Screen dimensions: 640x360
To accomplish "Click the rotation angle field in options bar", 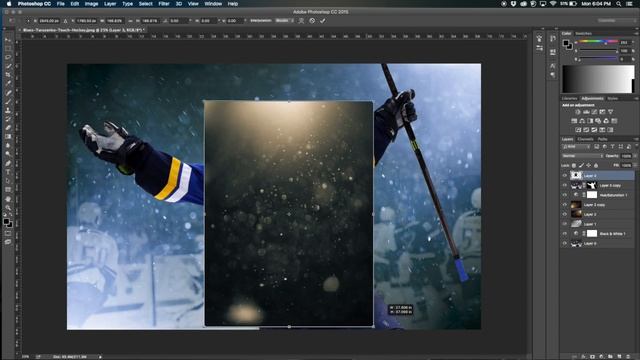I will tap(179, 20).
